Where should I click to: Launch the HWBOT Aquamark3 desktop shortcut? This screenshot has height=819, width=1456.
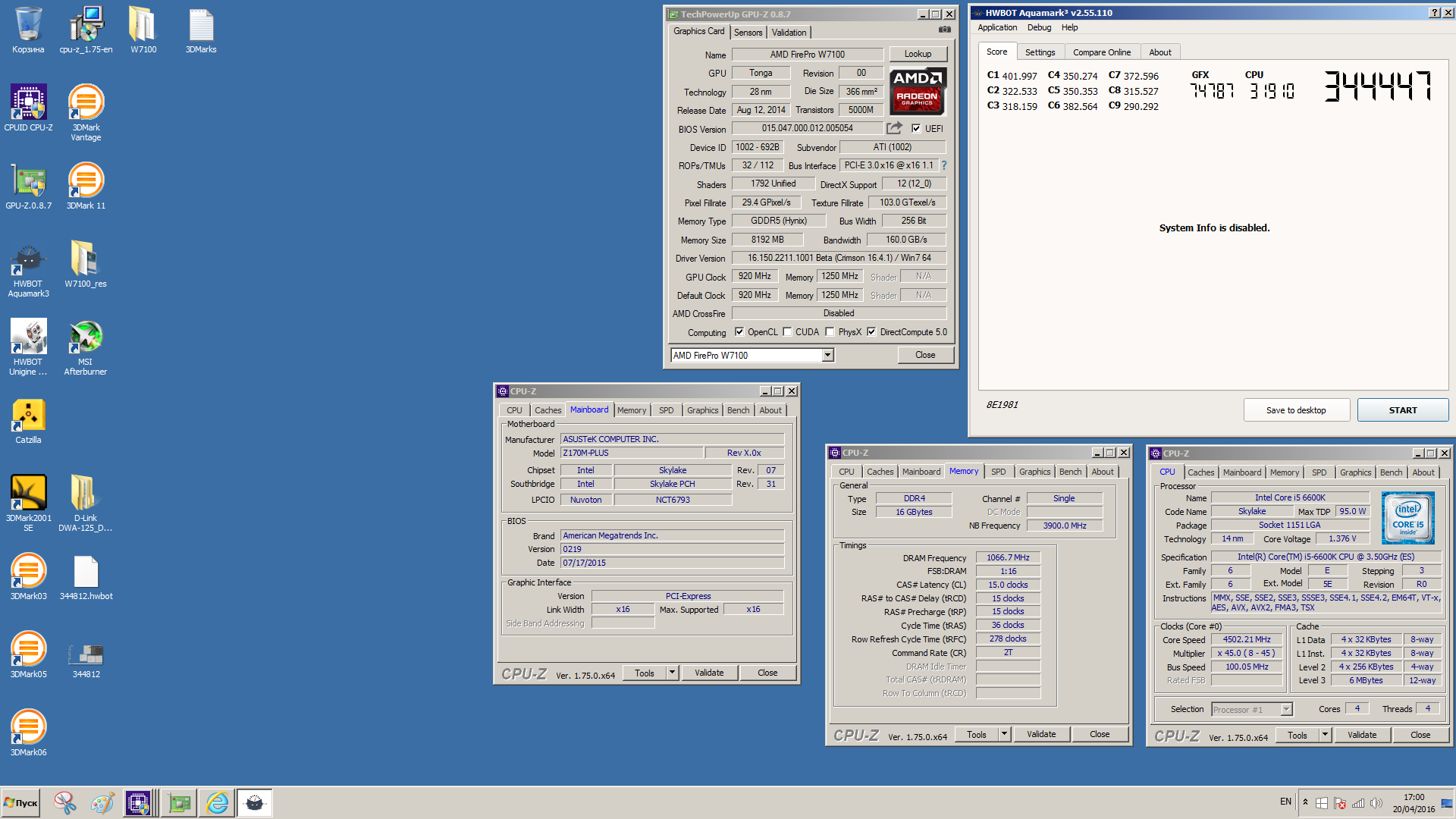click(28, 269)
